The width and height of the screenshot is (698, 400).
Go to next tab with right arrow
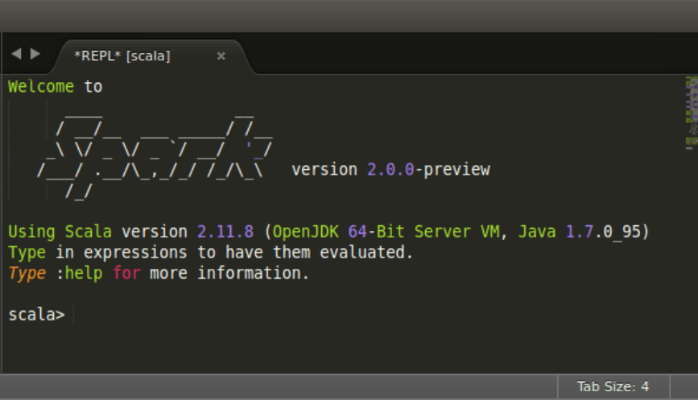[35, 54]
